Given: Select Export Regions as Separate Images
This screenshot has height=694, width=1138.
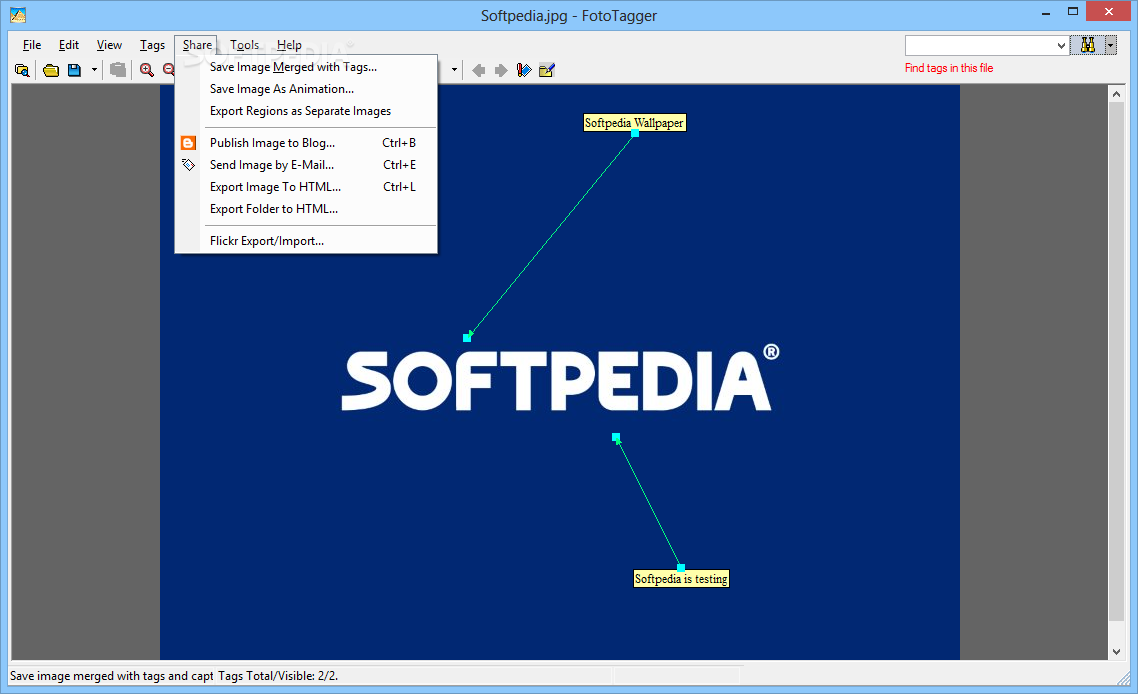Looking at the screenshot, I should pos(306,111).
